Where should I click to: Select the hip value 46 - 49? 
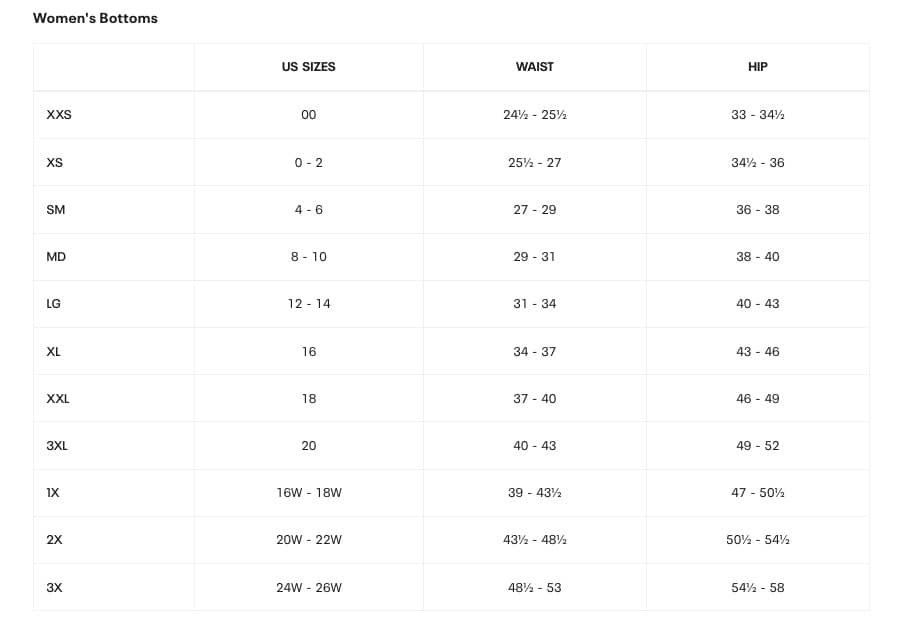click(757, 399)
